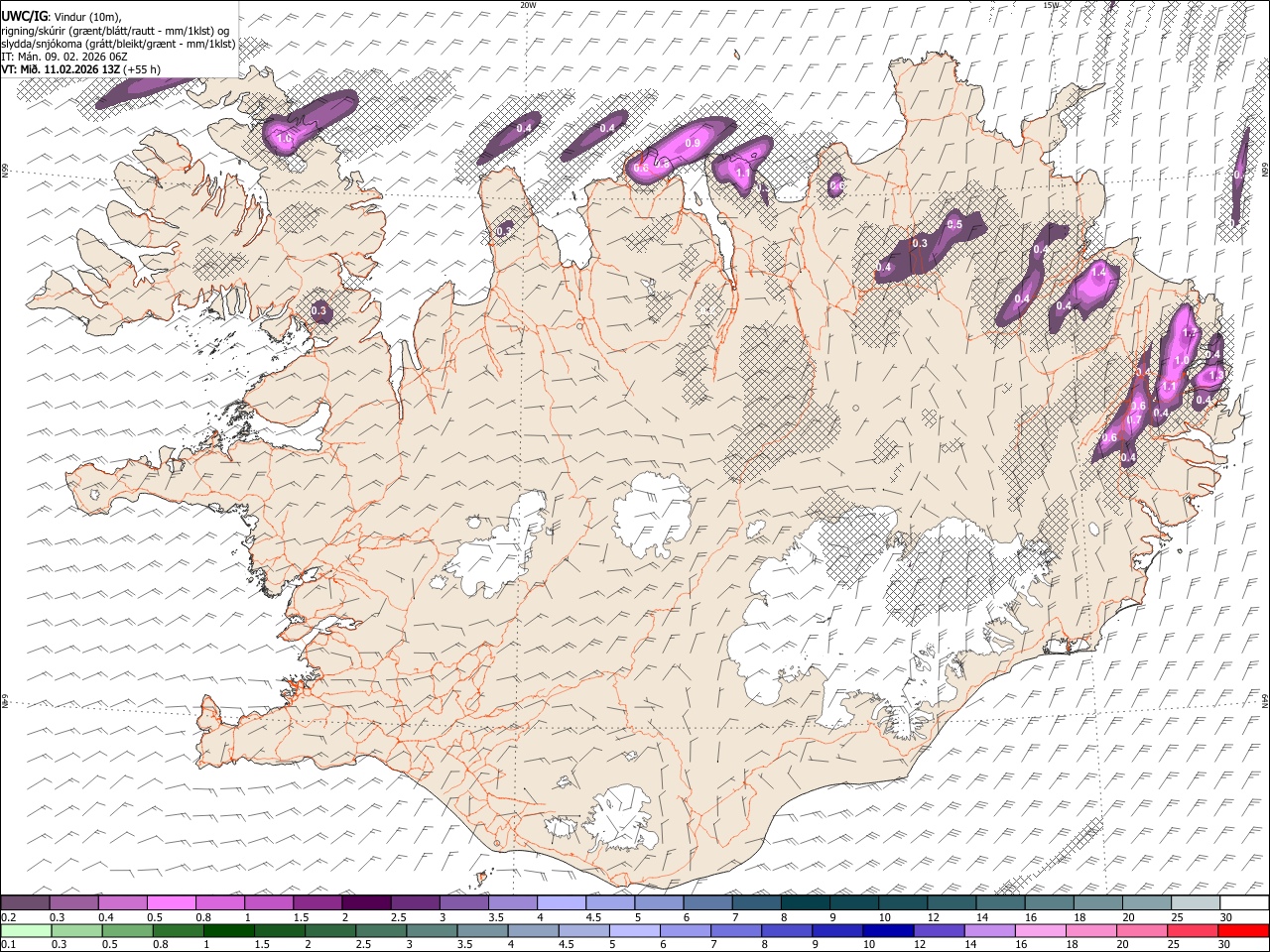Screen dimensions: 1270x952
Task: Click the '0.2' value on the upper scale
Action: coord(8,917)
